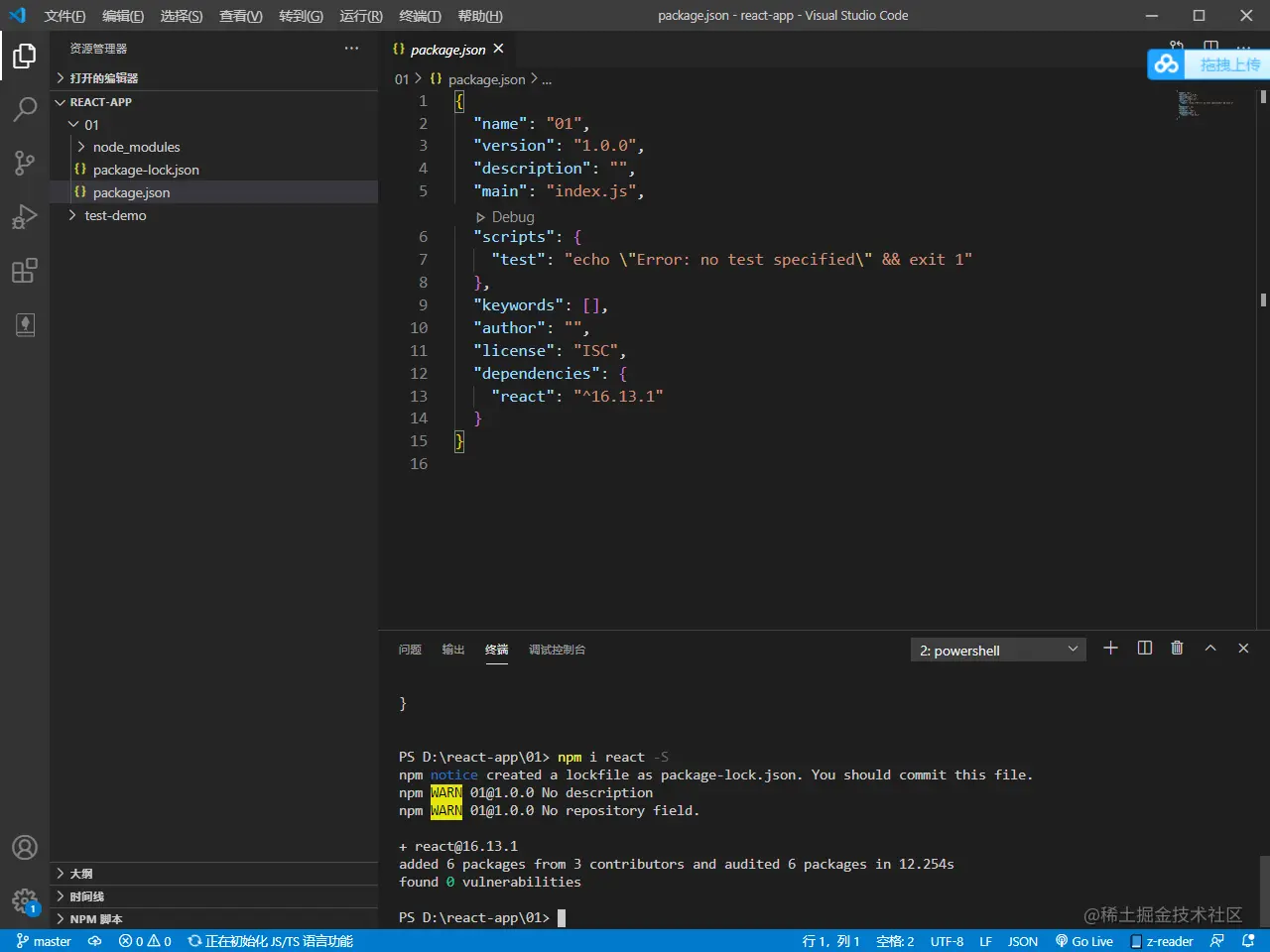The height and width of the screenshot is (952, 1270).
Task: Expand the NPM 脚本 section
Action: pos(95,919)
